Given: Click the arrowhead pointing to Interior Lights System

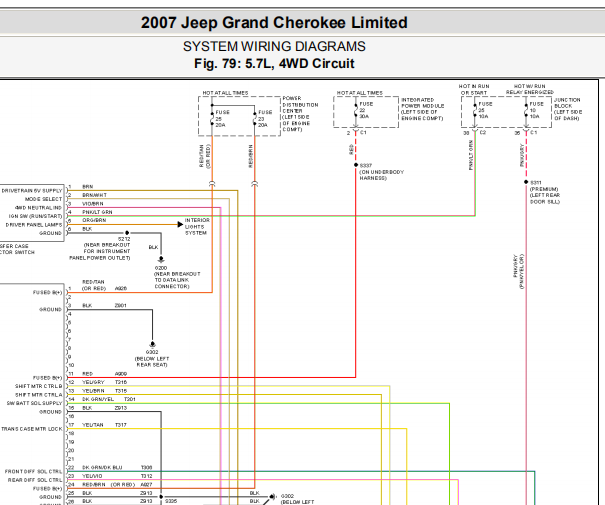Looking at the screenshot, I should [180, 225].
